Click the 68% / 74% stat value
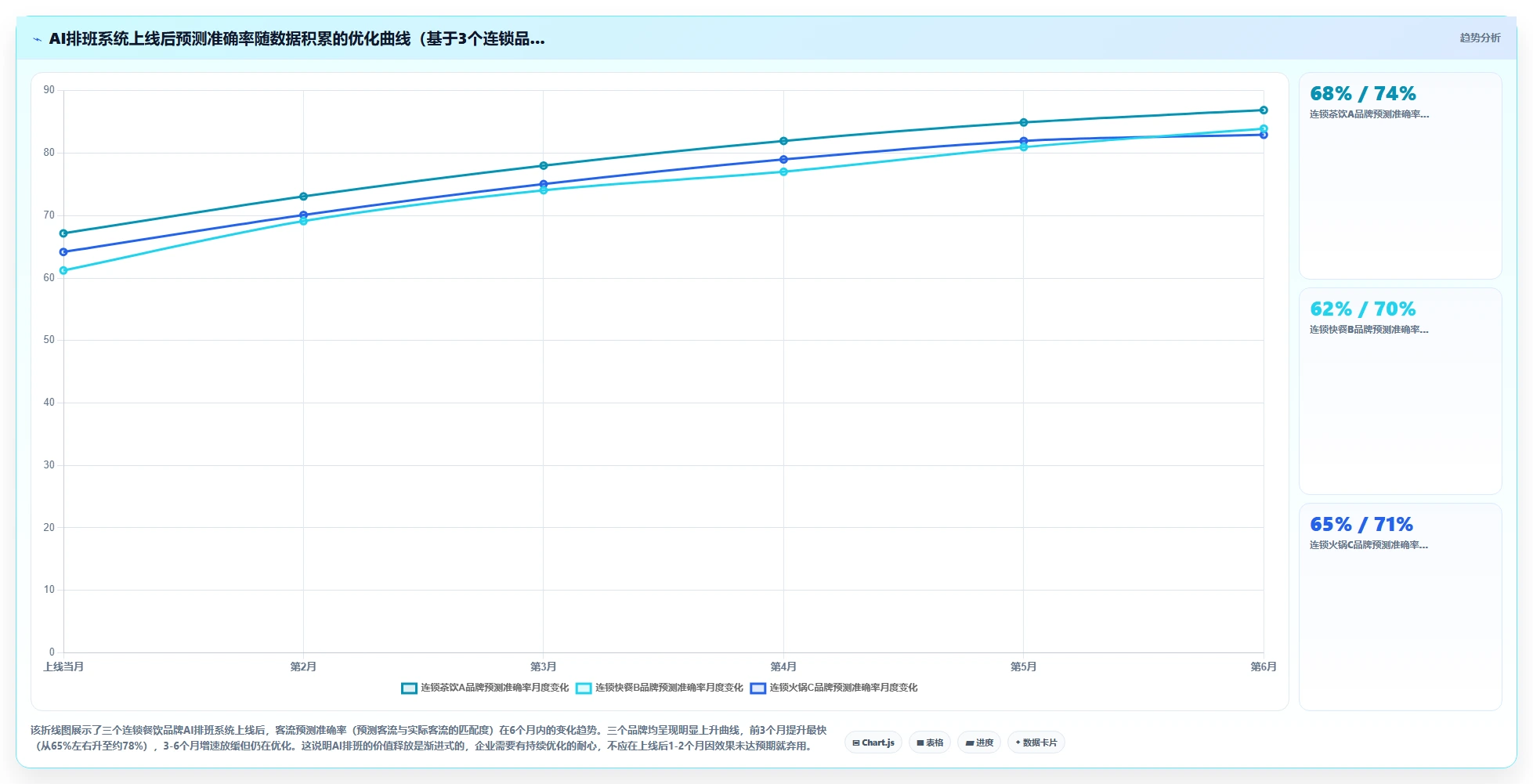1533x784 pixels. click(1363, 94)
